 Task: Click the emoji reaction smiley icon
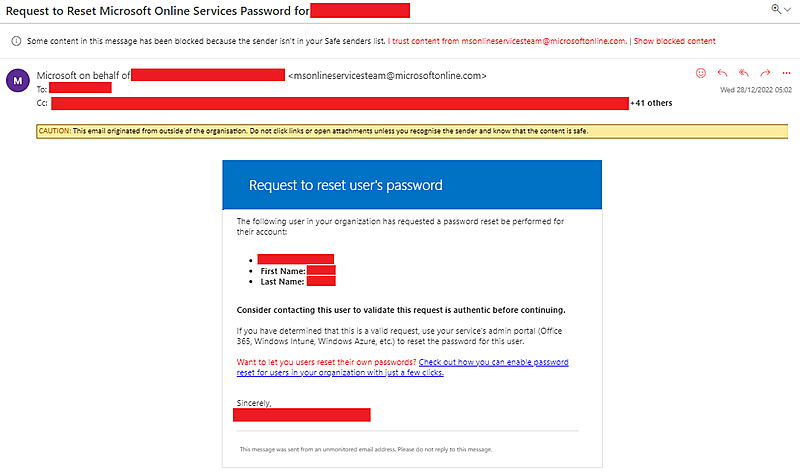(x=701, y=73)
